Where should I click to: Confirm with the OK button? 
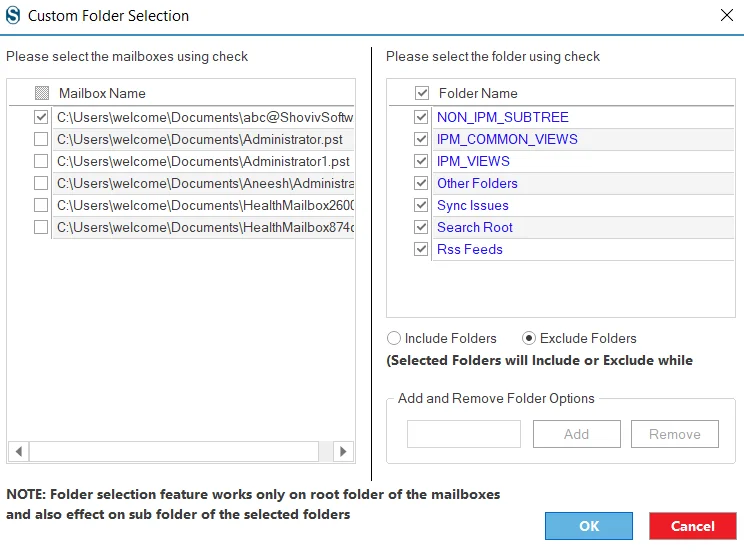click(x=589, y=526)
